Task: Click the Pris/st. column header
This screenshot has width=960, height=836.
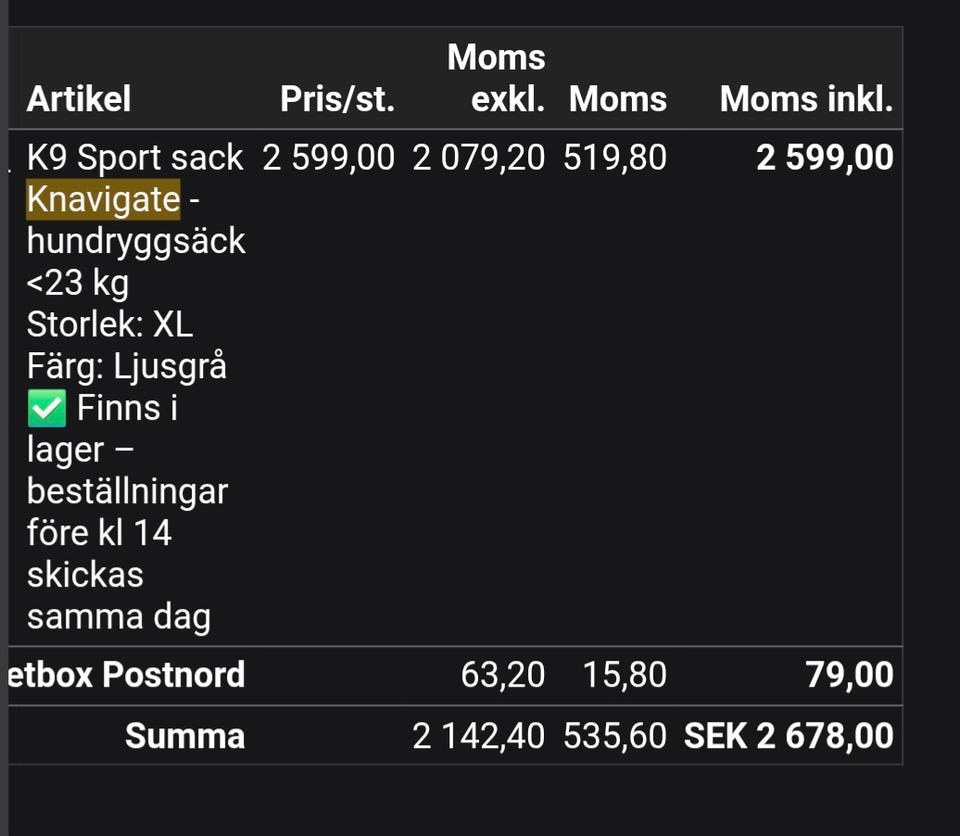Action: click(337, 99)
